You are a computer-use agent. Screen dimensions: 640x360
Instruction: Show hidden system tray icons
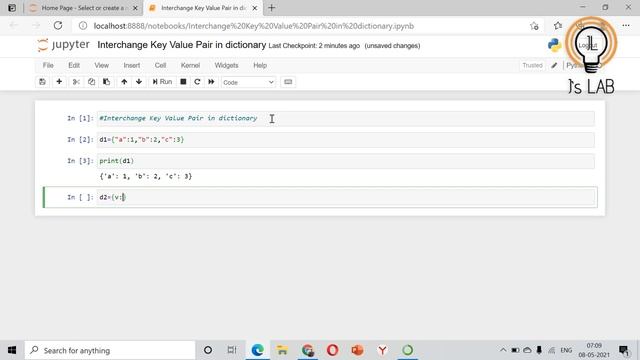[x=503, y=350]
